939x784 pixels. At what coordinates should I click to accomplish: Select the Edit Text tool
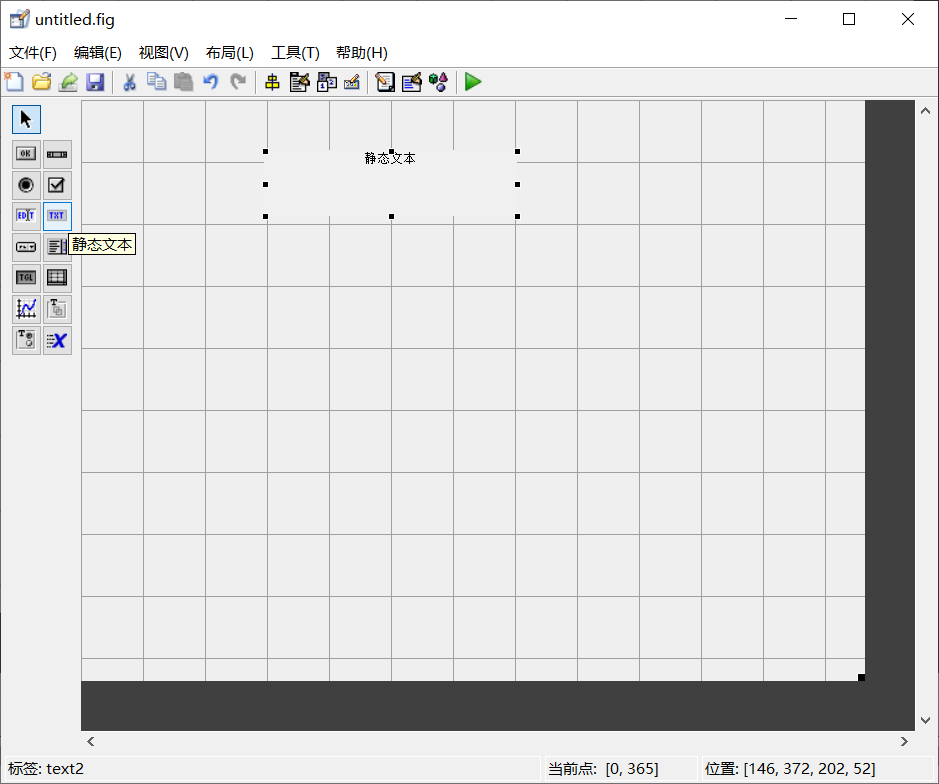26,216
